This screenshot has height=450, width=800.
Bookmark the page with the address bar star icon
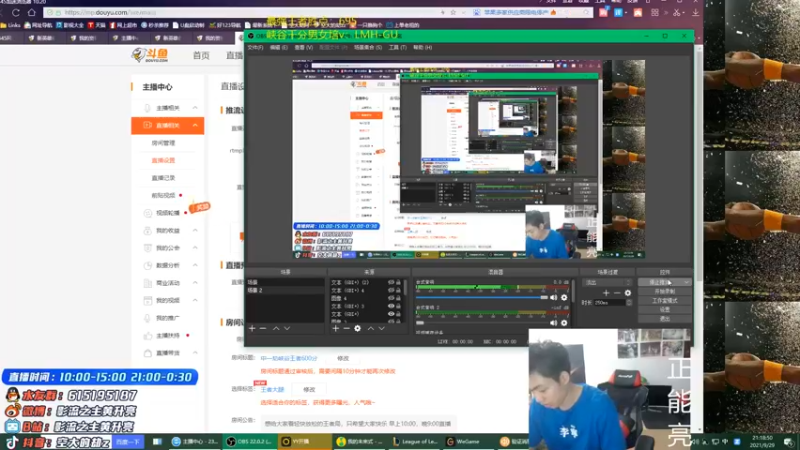pos(453,12)
